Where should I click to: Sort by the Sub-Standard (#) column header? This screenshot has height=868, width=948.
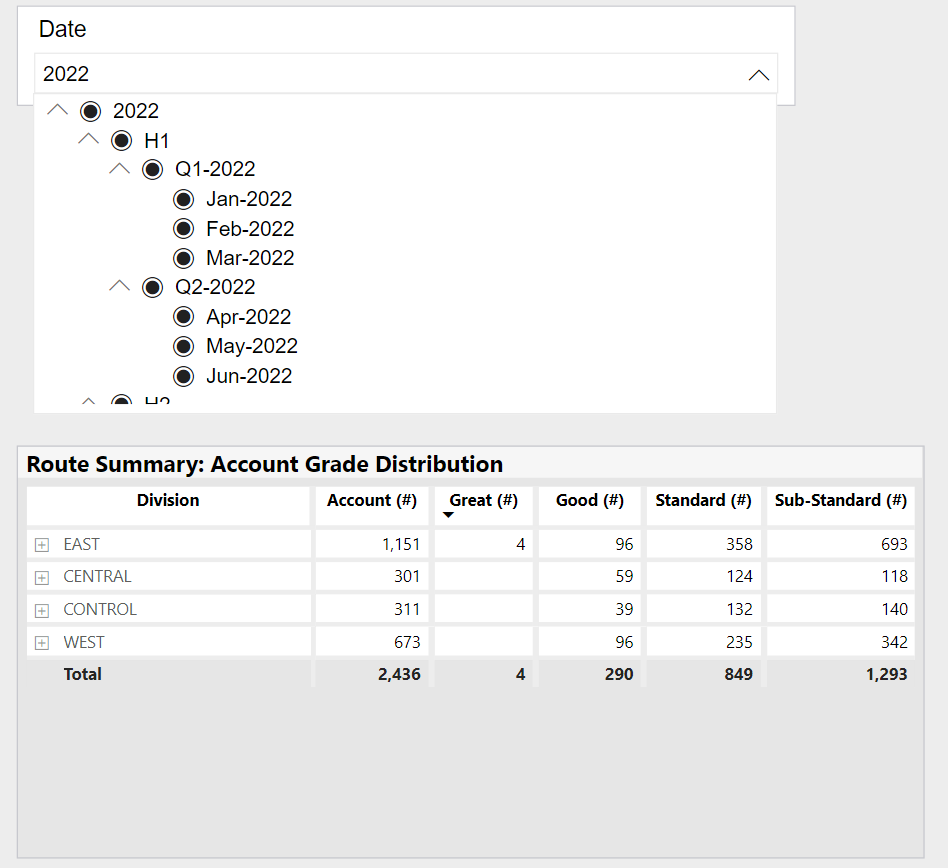pos(840,500)
